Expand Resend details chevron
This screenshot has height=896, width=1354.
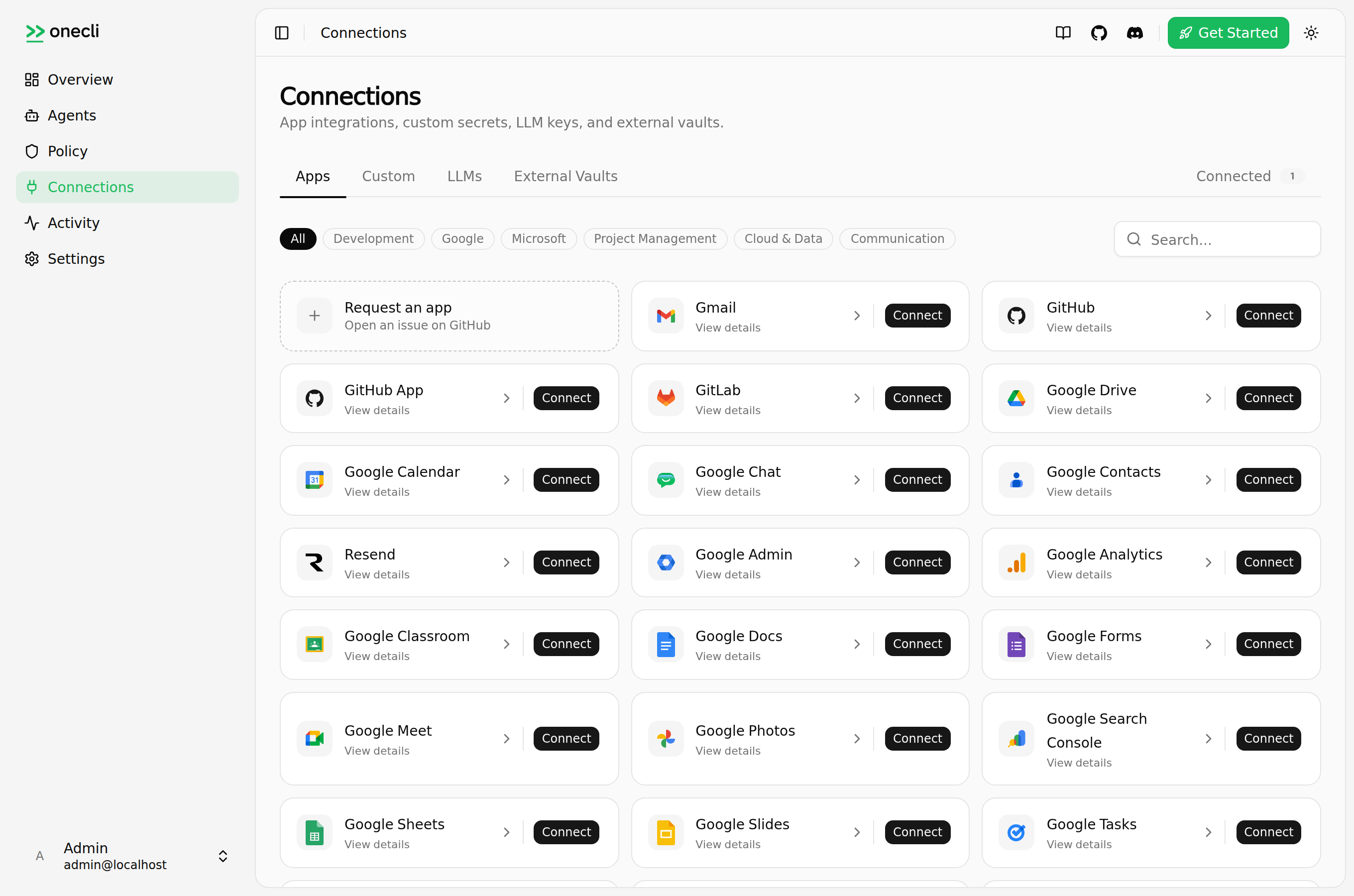pyautogui.click(x=506, y=562)
